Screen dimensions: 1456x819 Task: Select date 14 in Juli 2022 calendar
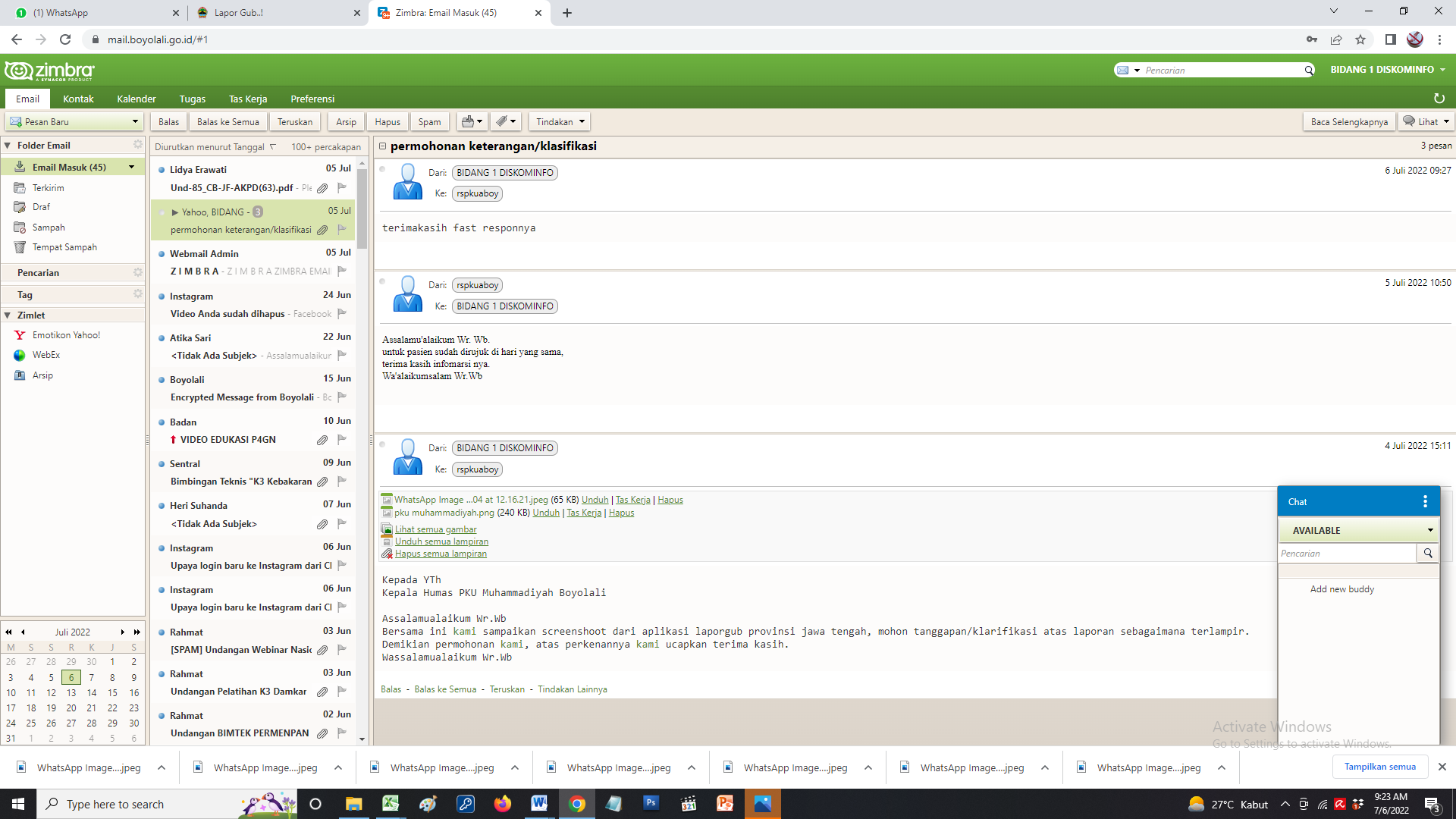[91, 692]
